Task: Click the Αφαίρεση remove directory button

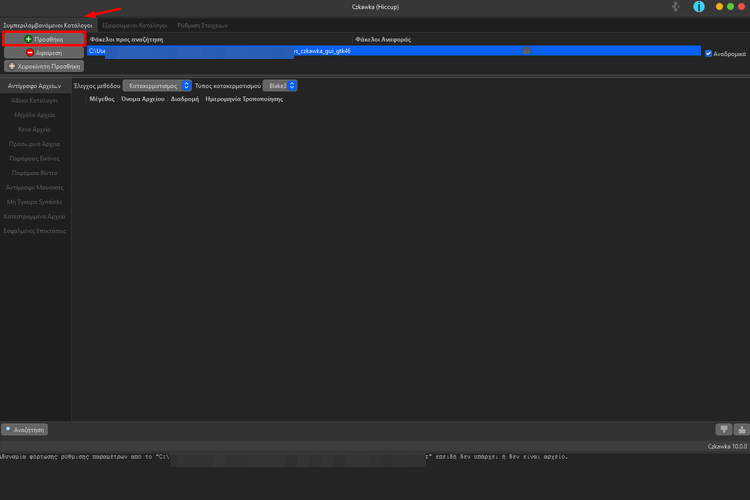Action: coord(43,52)
